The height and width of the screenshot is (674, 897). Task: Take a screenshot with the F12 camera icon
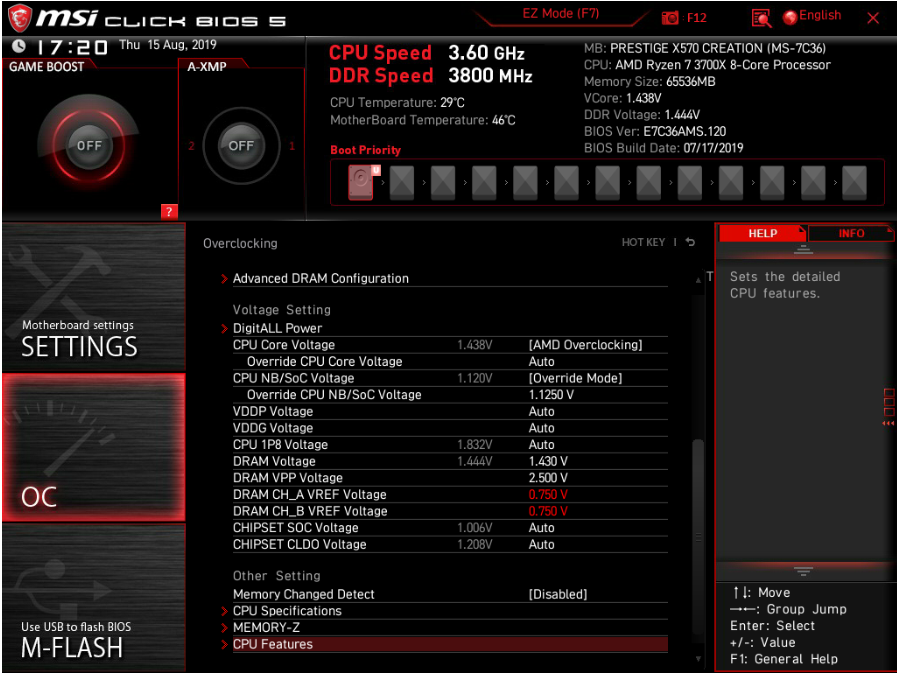pos(670,18)
